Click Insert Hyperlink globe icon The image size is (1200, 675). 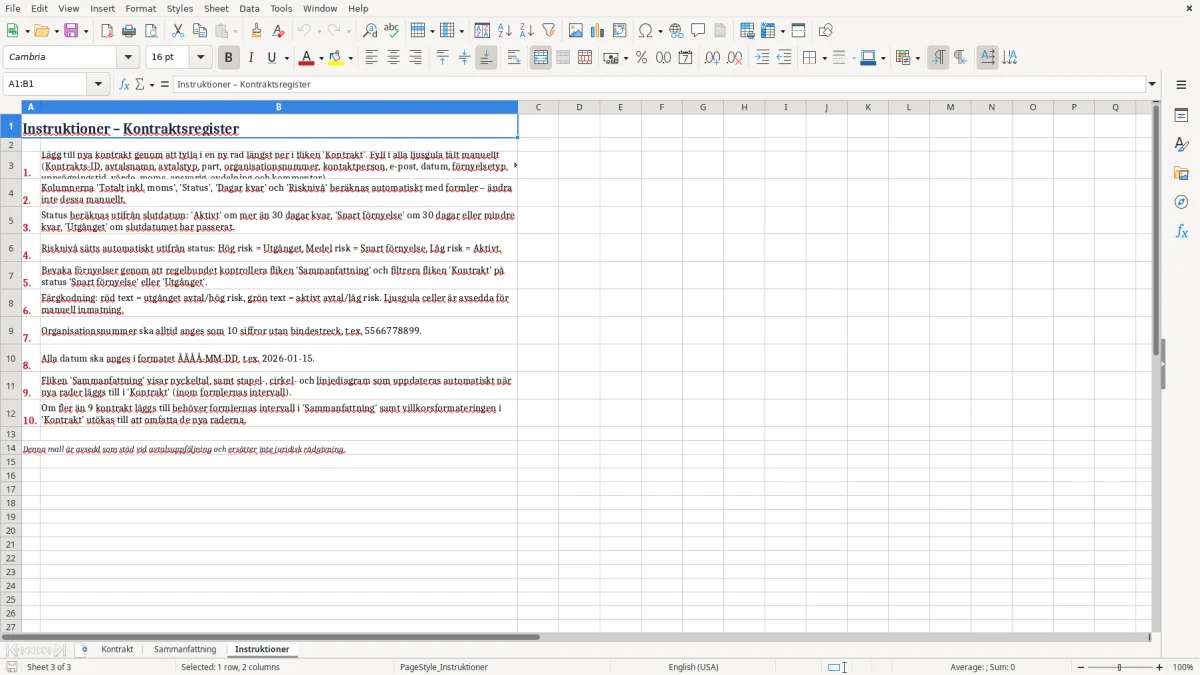676,31
